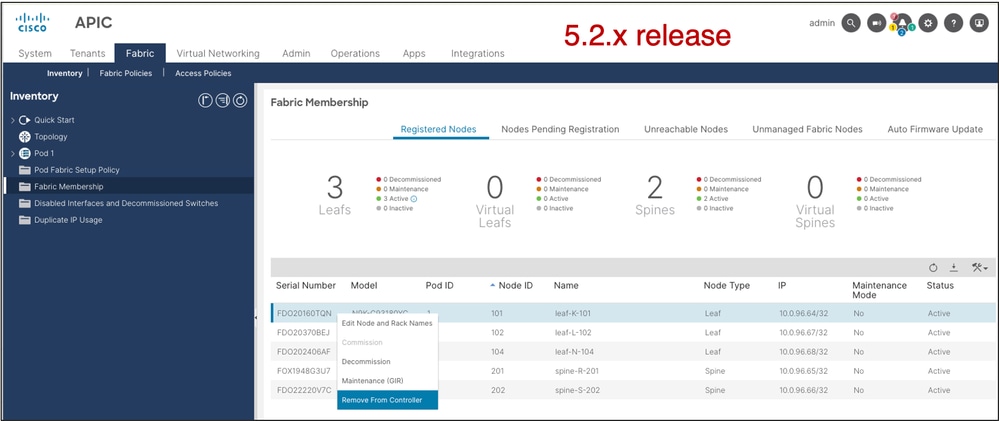
Task: Click the Topology icon
Action: 25,136
